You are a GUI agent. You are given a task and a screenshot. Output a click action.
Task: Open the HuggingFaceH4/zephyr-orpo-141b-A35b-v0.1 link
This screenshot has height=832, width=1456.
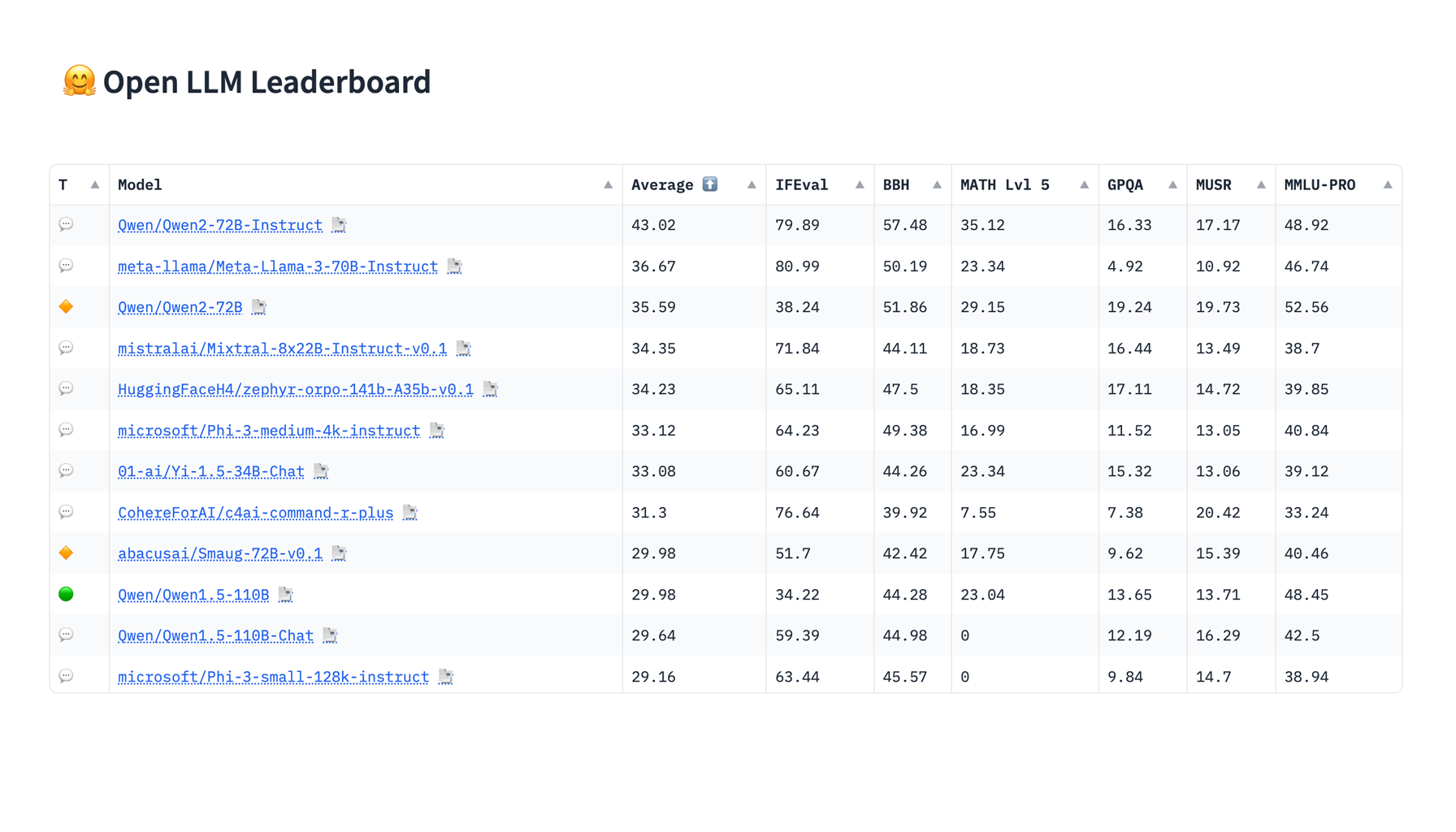(296, 389)
